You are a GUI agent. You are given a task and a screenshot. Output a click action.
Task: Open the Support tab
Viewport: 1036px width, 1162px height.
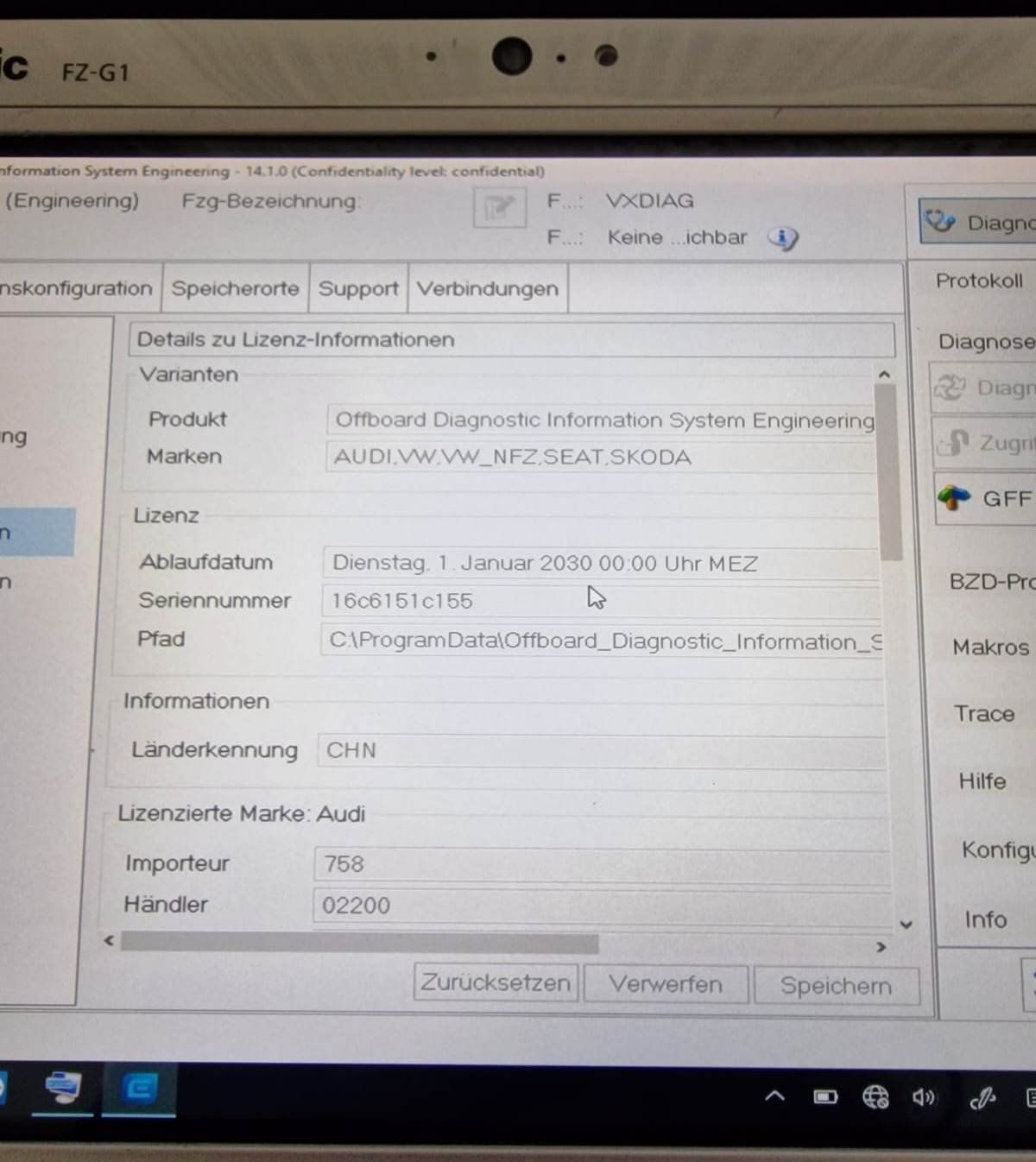[x=358, y=288]
